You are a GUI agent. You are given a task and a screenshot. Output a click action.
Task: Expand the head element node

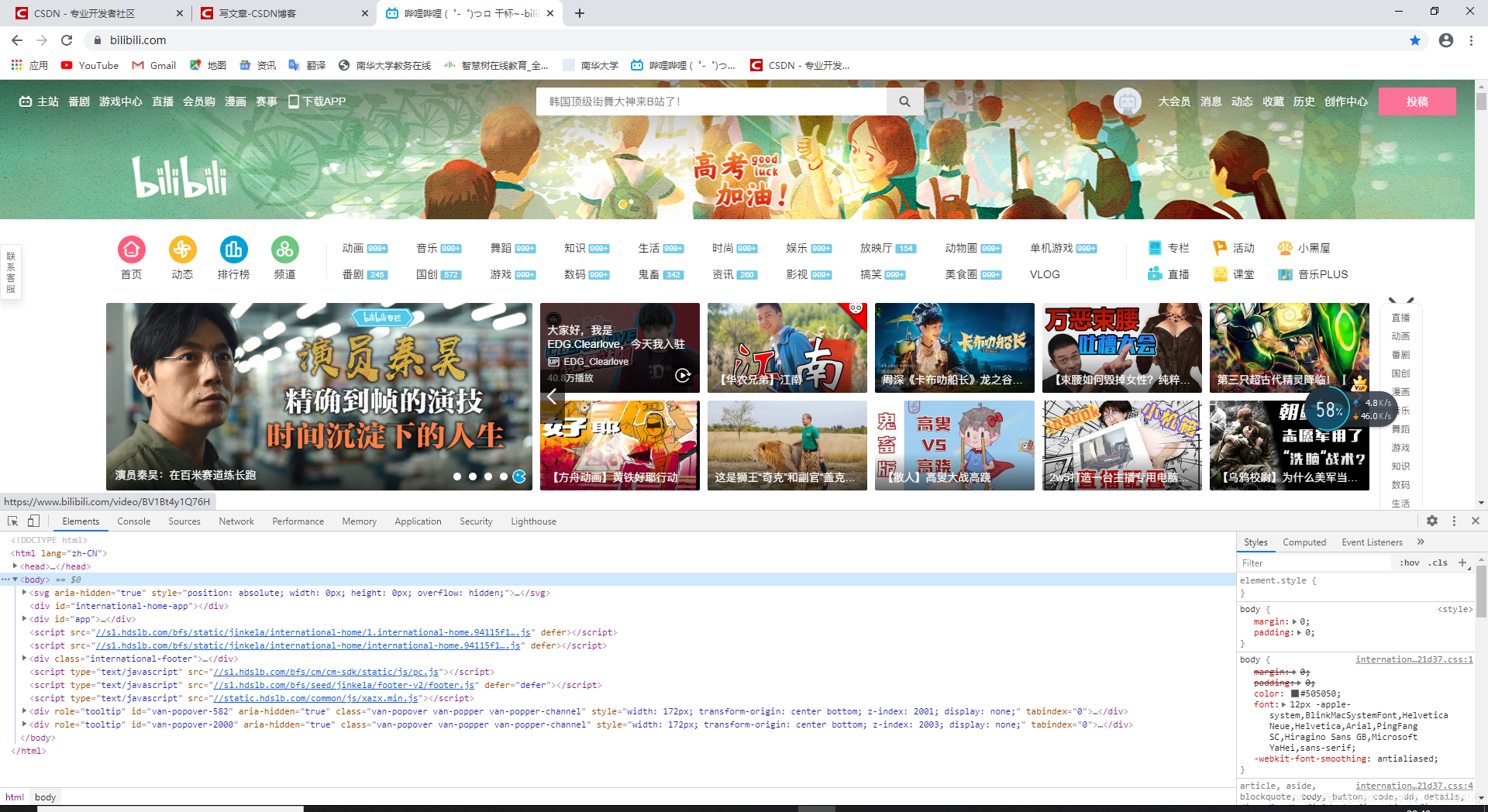tap(15, 566)
